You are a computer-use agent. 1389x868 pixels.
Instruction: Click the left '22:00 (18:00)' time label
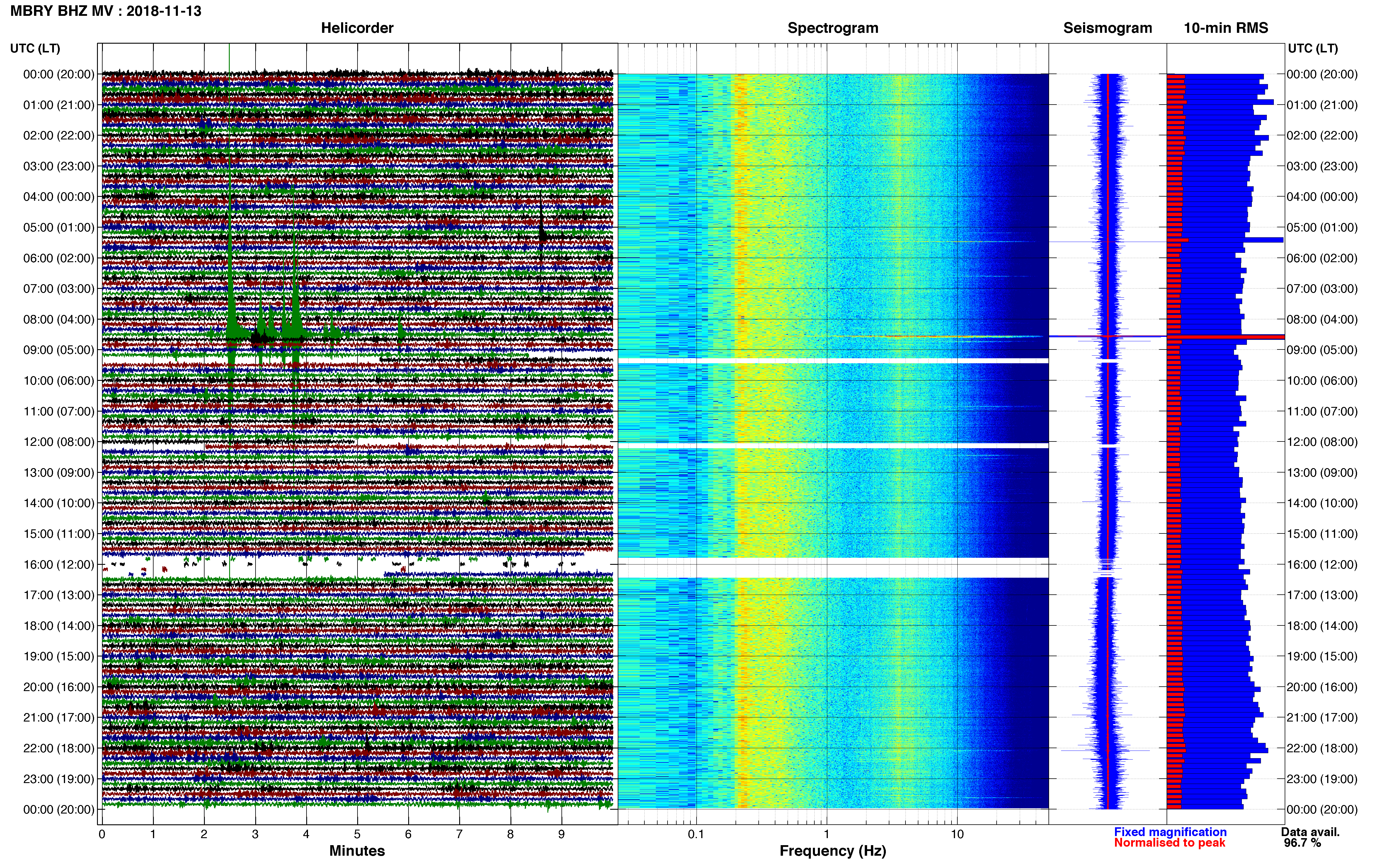(59, 748)
